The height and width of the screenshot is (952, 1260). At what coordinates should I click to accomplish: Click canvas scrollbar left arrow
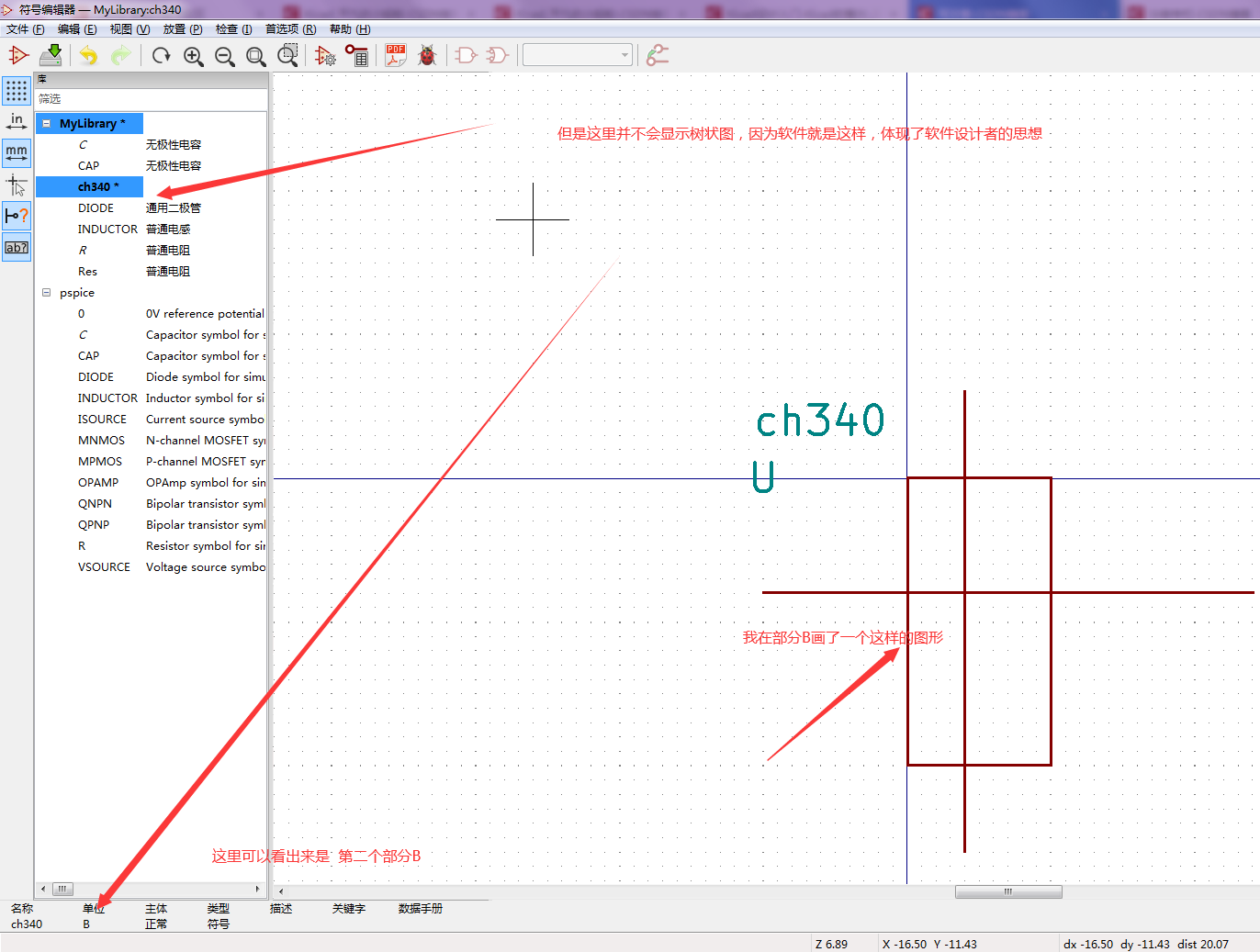280,891
